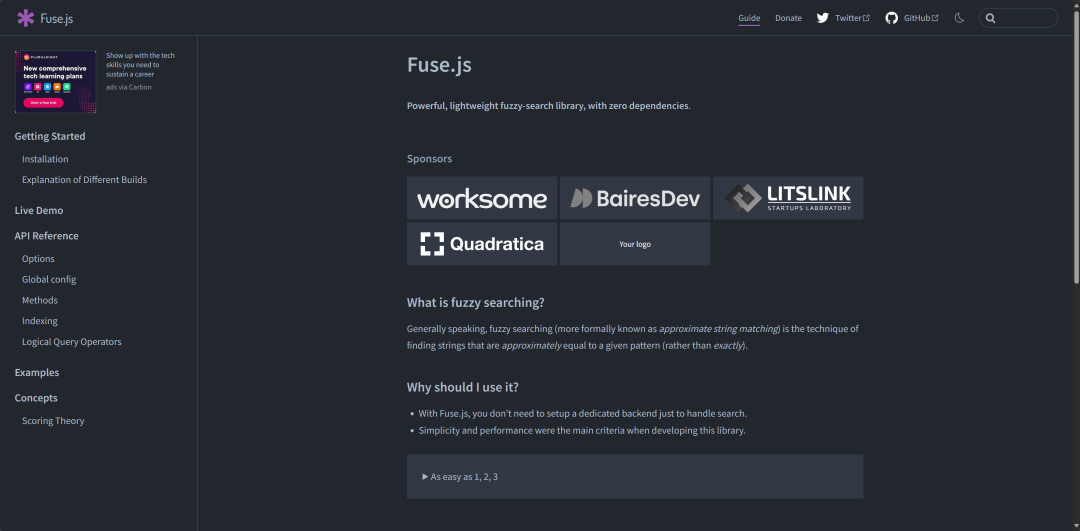Screen dimensions: 1080x531
Task: Go to Installation in the sidebar
Action: point(45,159)
